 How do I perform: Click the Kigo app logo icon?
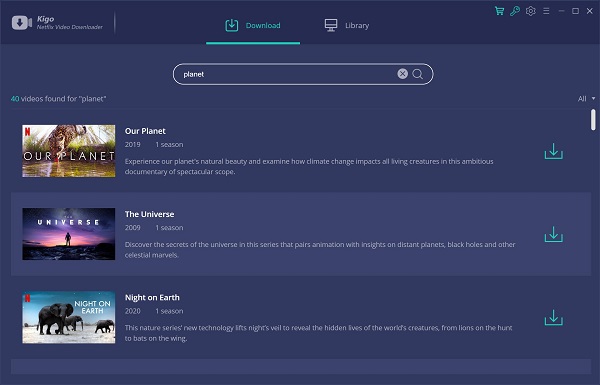[22, 23]
